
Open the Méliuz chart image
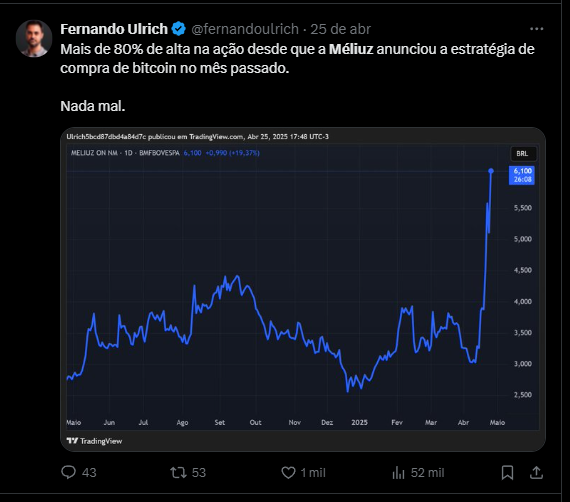point(303,289)
